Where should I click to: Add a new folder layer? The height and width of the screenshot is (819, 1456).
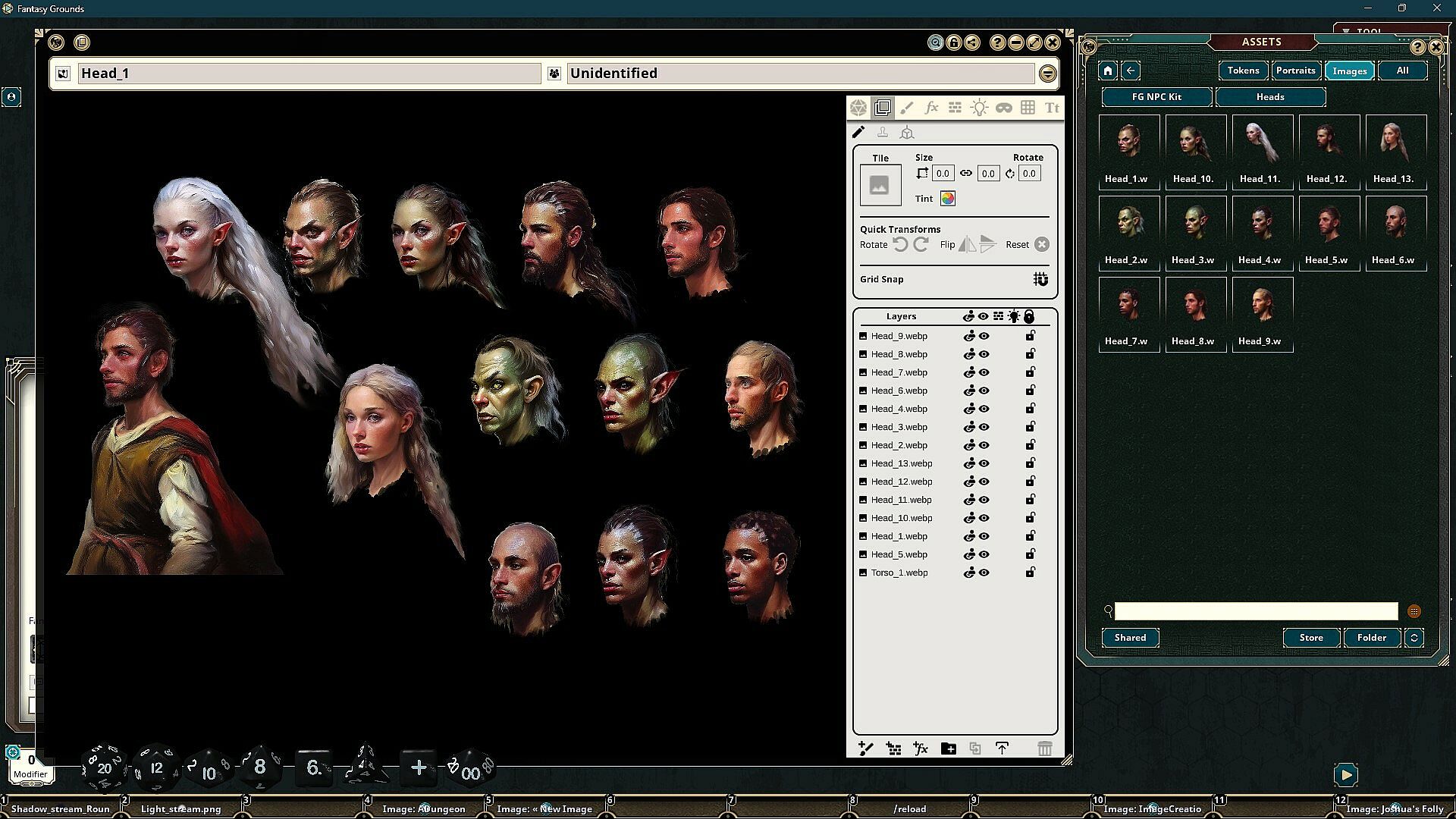pos(948,748)
